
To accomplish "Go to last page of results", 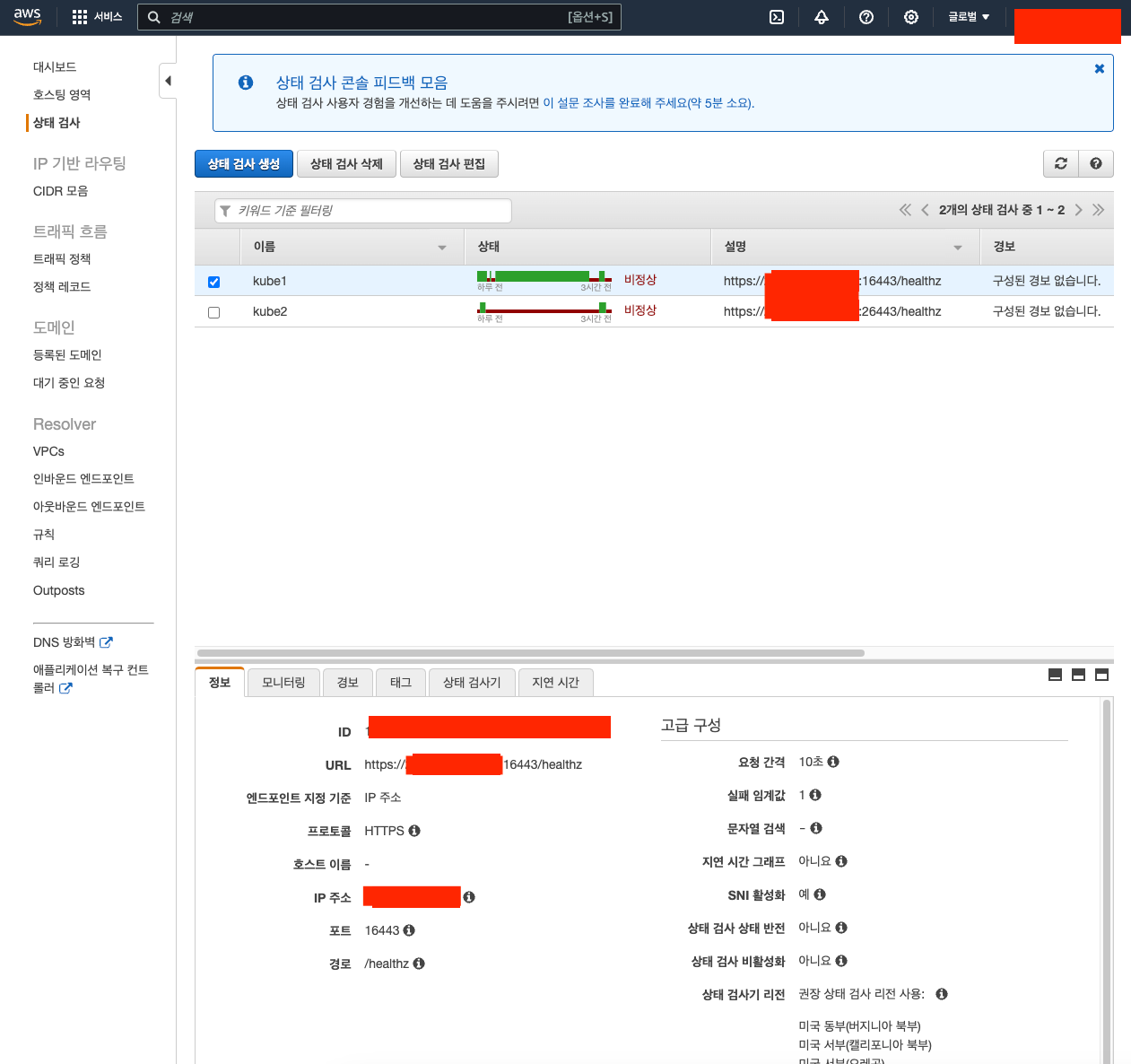I will [x=1099, y=210].
